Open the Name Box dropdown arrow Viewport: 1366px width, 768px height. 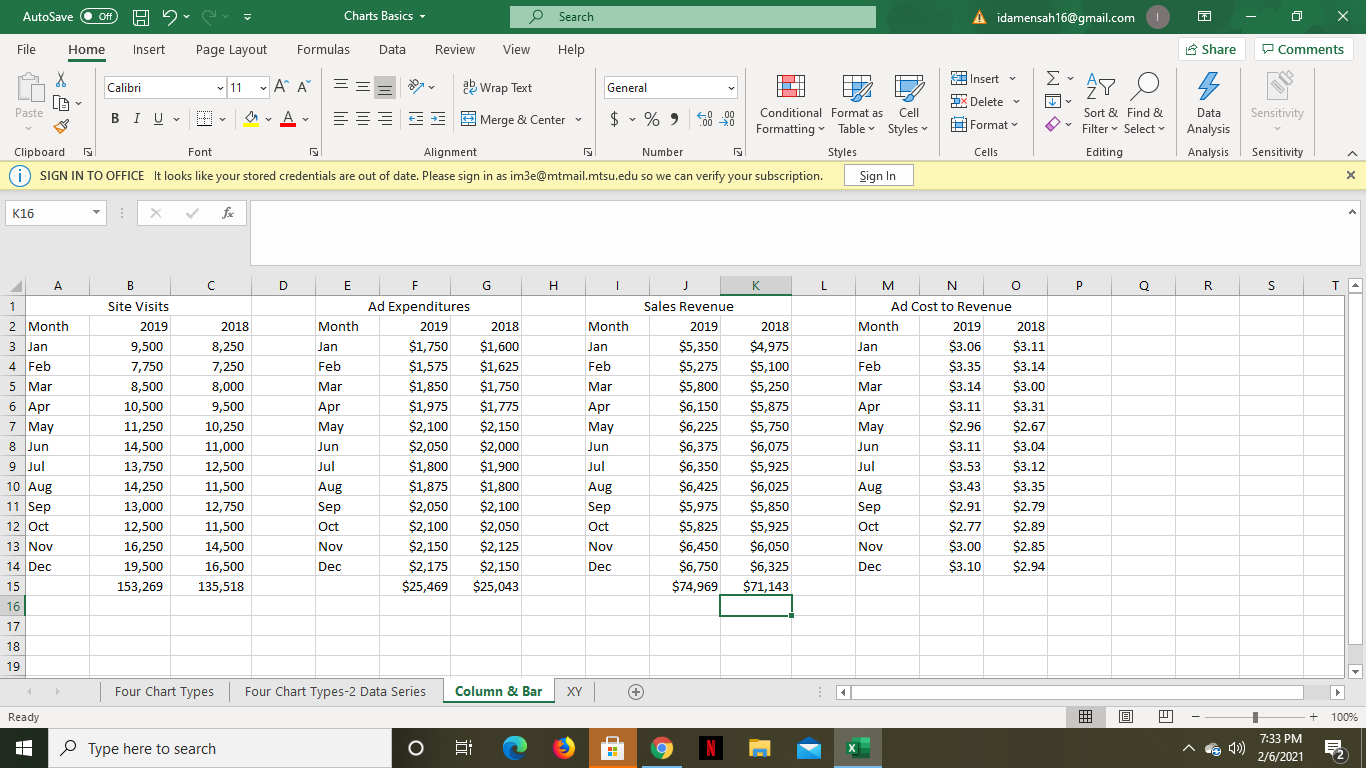click(95, 213)
